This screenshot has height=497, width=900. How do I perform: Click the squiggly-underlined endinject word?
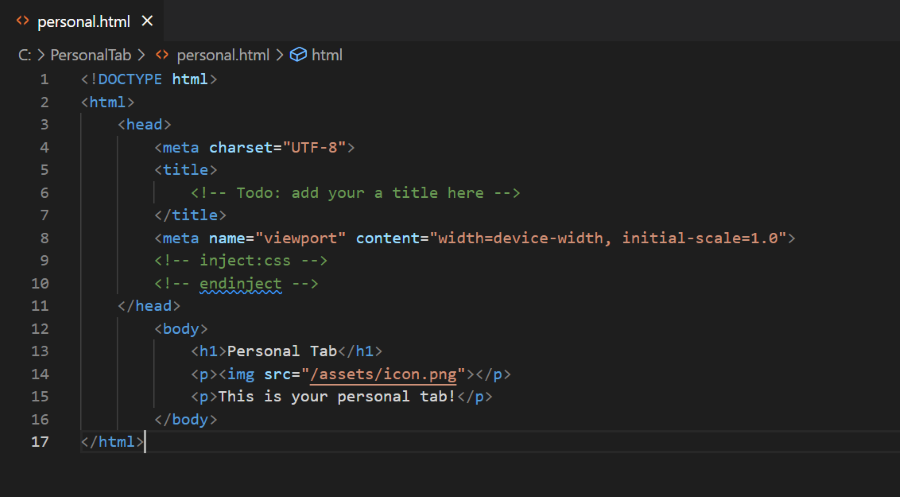point(240,283)
